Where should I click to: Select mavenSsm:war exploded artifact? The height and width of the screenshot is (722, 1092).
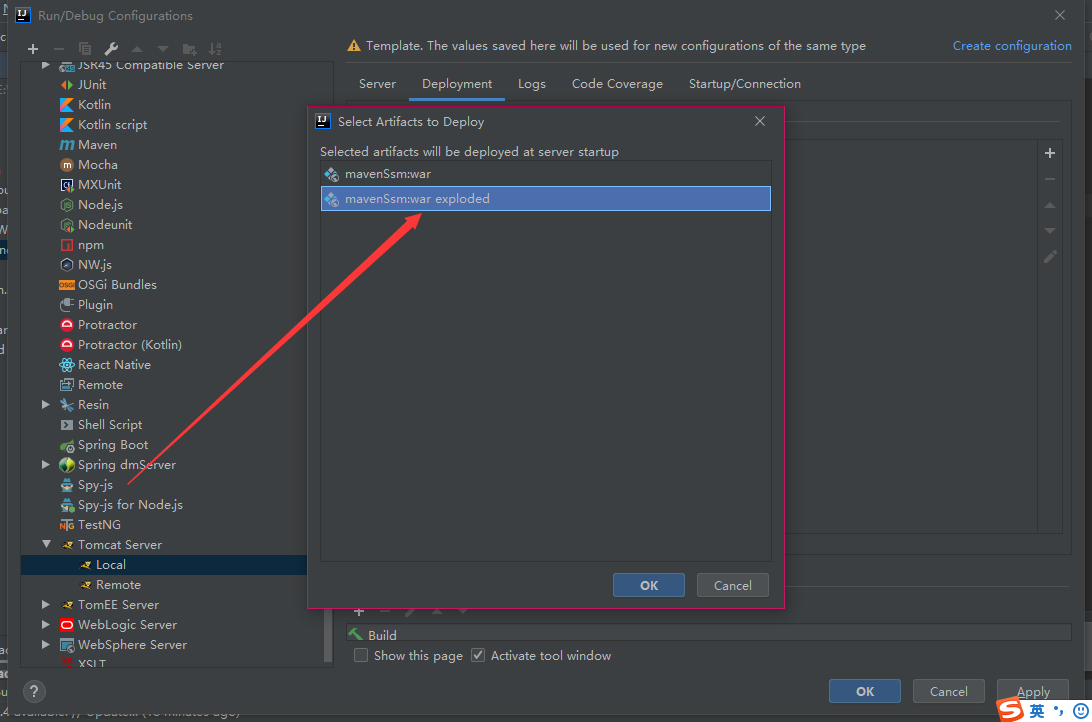[545, 198]
